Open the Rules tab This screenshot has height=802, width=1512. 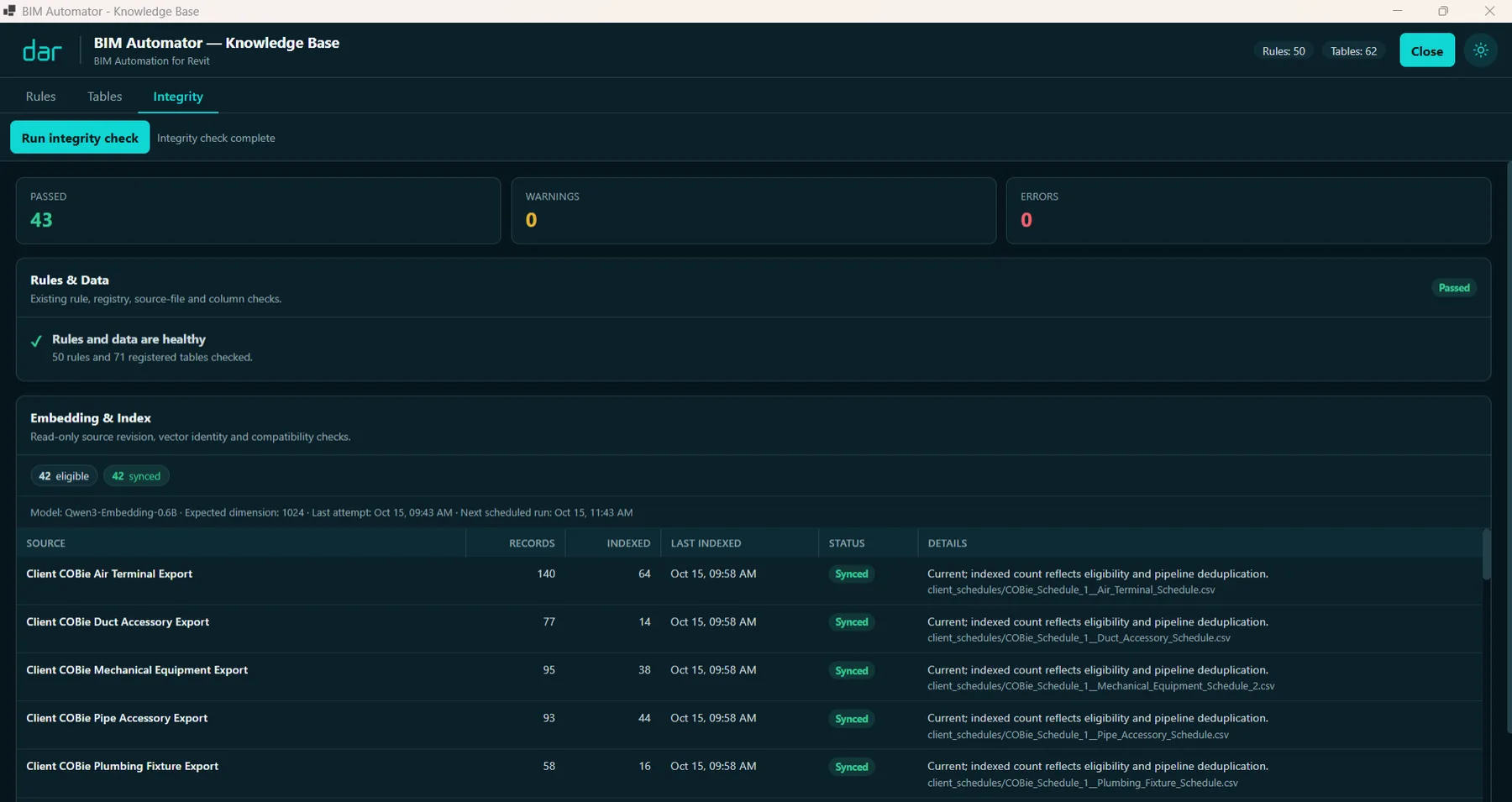[x=40, y=97]
